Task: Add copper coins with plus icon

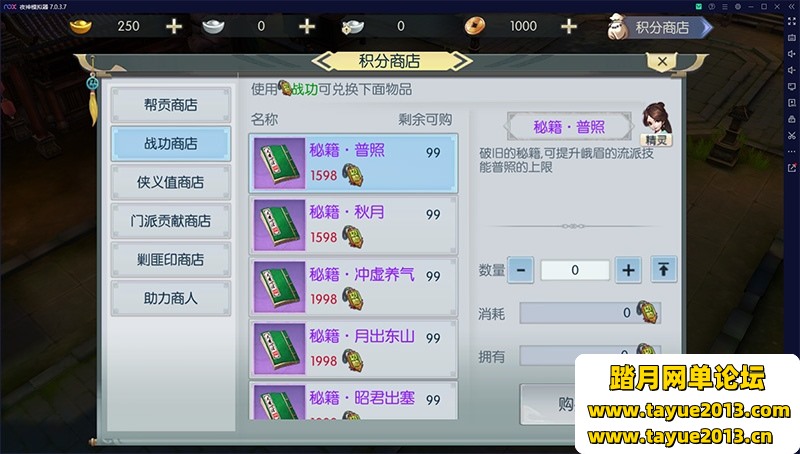Action: 569,26
